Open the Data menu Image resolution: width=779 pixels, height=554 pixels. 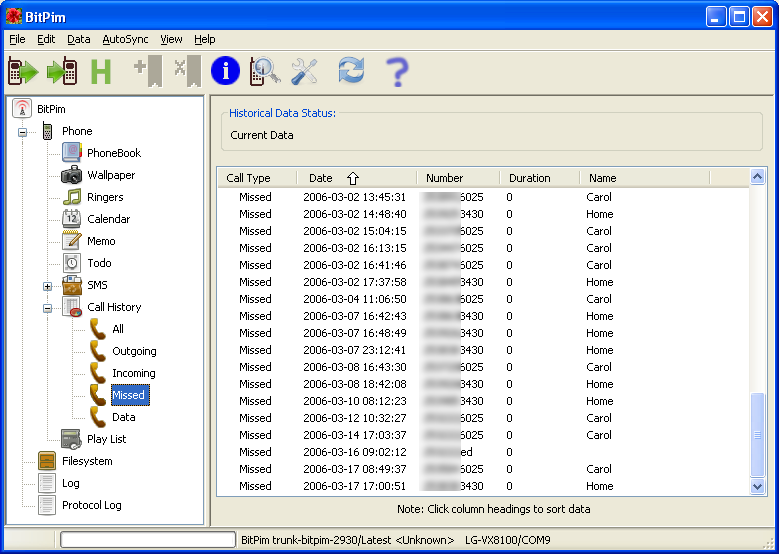click(78, 39)
